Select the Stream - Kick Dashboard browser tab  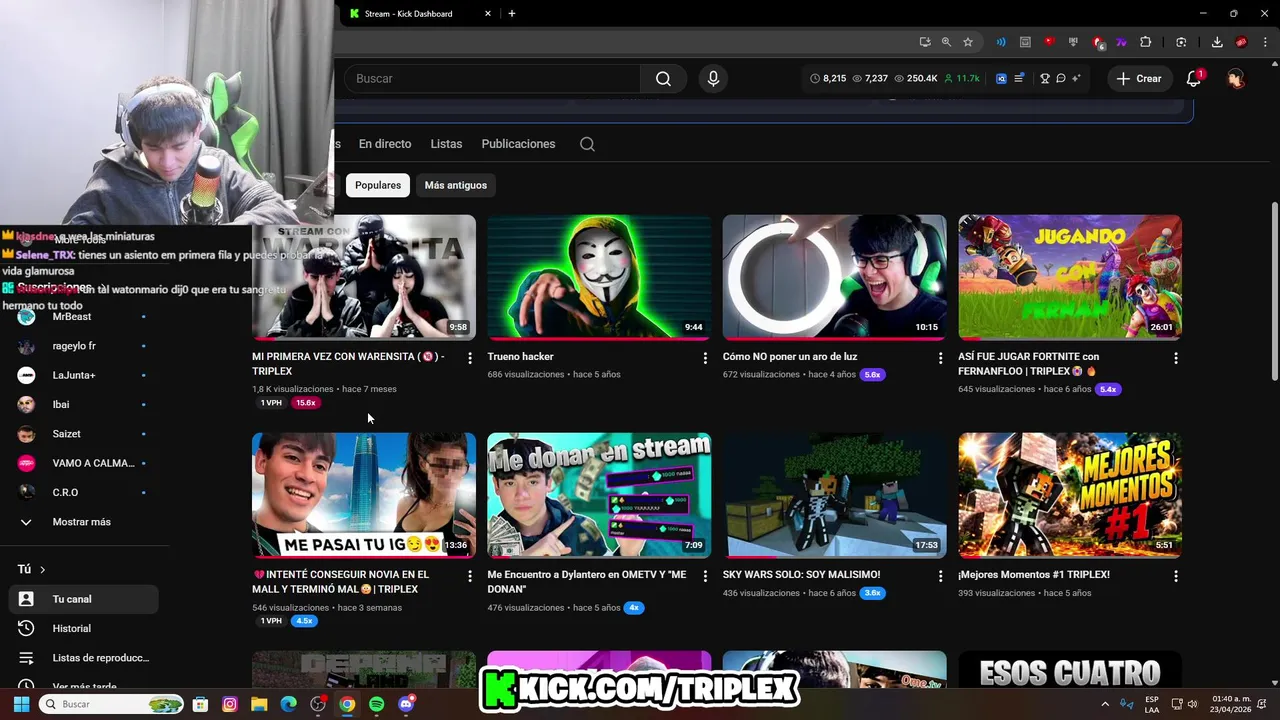click(418, 14)
